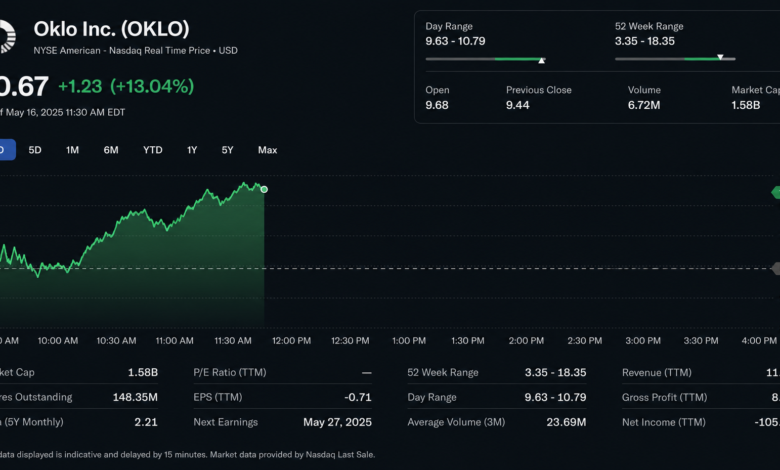Click the Oklo Inc. (OKLO) title
The height and width of the screenshot is (470, 780).
tap(111, 29)
